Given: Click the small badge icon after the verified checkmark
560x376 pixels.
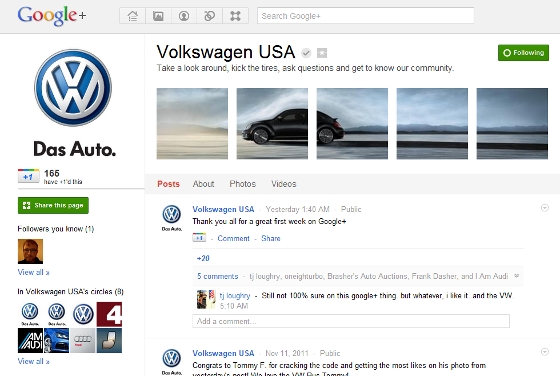Looking at the screenshot, I should [322, 53].
